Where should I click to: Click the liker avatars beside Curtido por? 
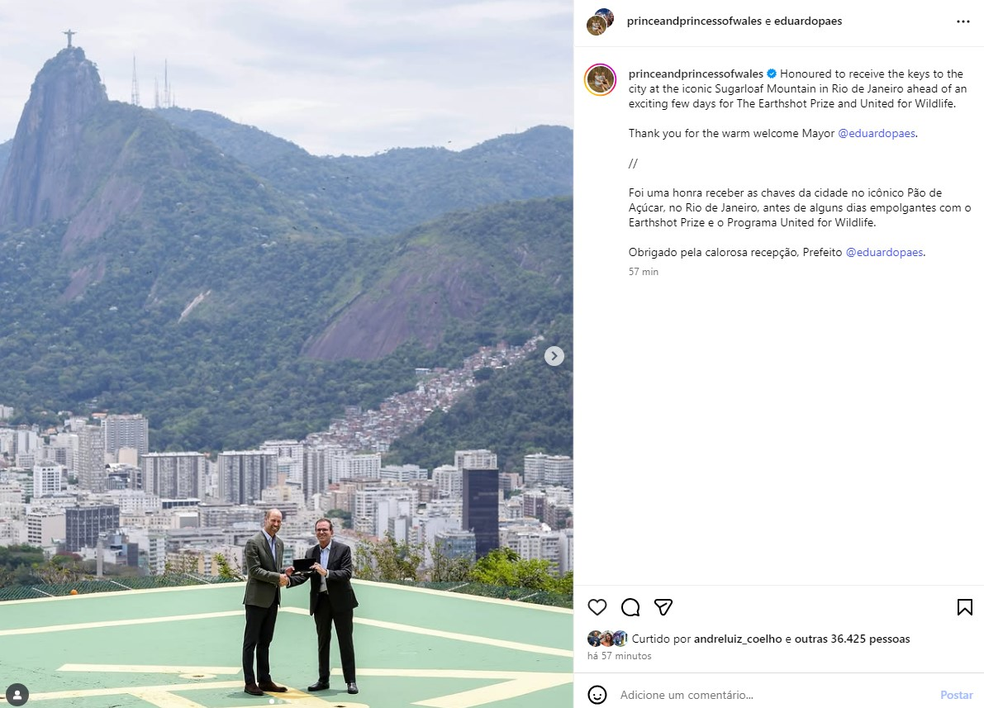coord(607,639)
